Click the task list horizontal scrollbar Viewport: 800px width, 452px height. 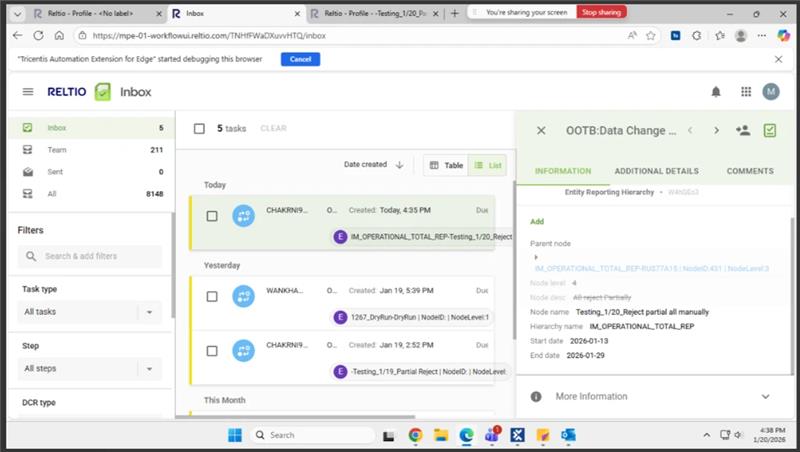pos(295,417)
